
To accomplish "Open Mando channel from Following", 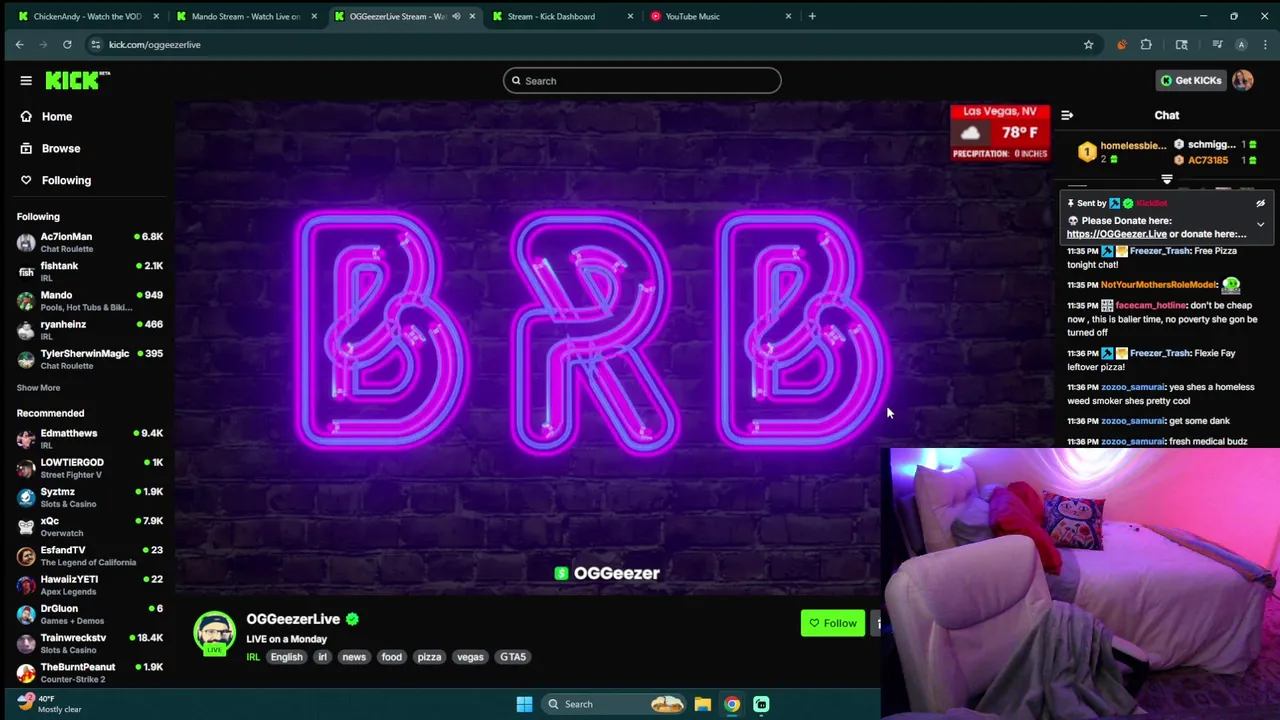I will 88,300.
